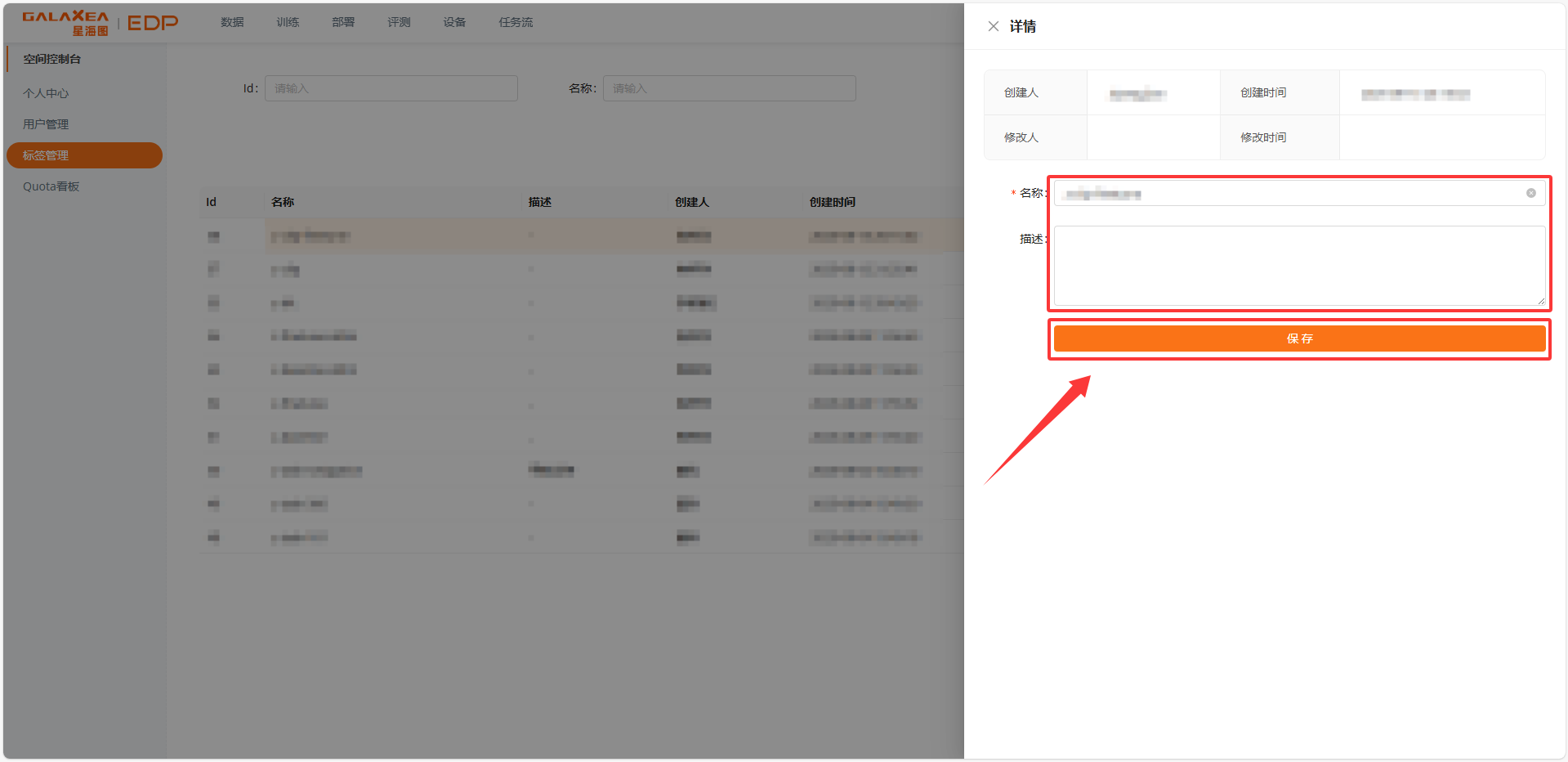This screenshot has height=762, width=1568.
Task: Close the 详情 drawer
Action: [x=993, y=25]
